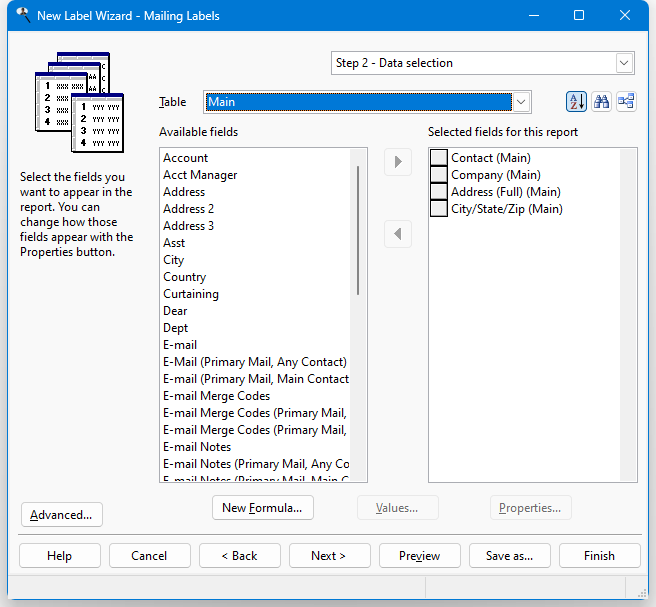This screenshot has height=607, width=656.
Task: Toggle alphabetical sort A-Z icon
Action: point(576,102)
